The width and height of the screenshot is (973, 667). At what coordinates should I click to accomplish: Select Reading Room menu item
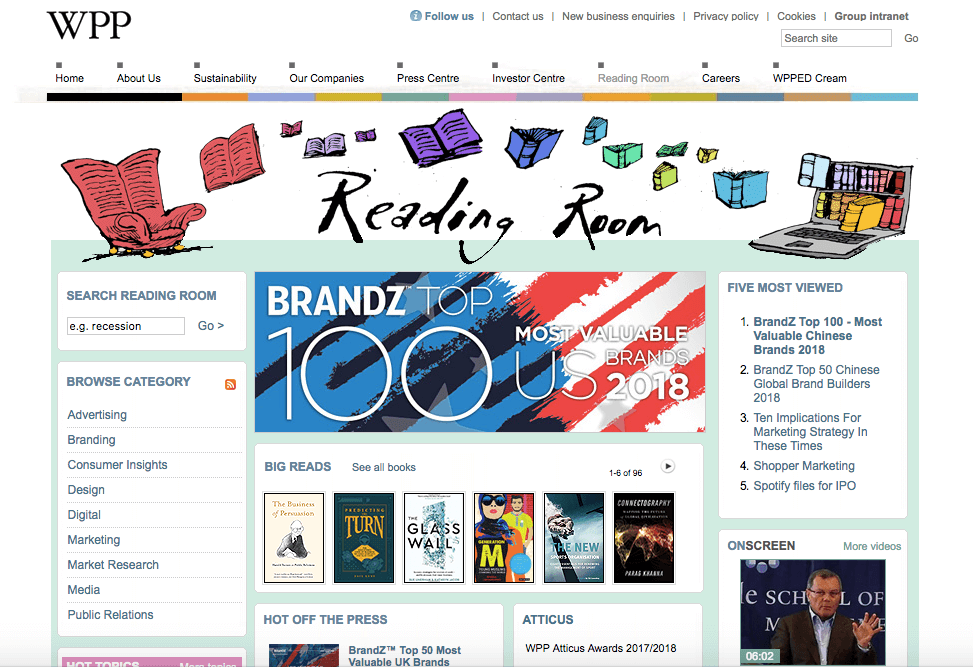(634, 78)
